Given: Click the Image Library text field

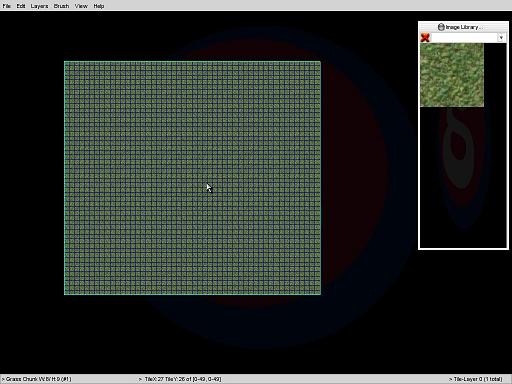Looking at the screenshot, I should (464, 38).
